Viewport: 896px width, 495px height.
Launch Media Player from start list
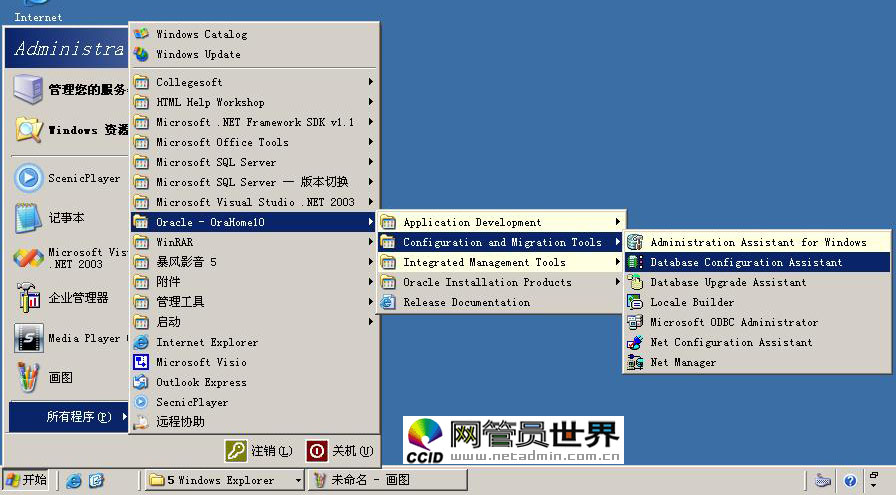(69, 338)
